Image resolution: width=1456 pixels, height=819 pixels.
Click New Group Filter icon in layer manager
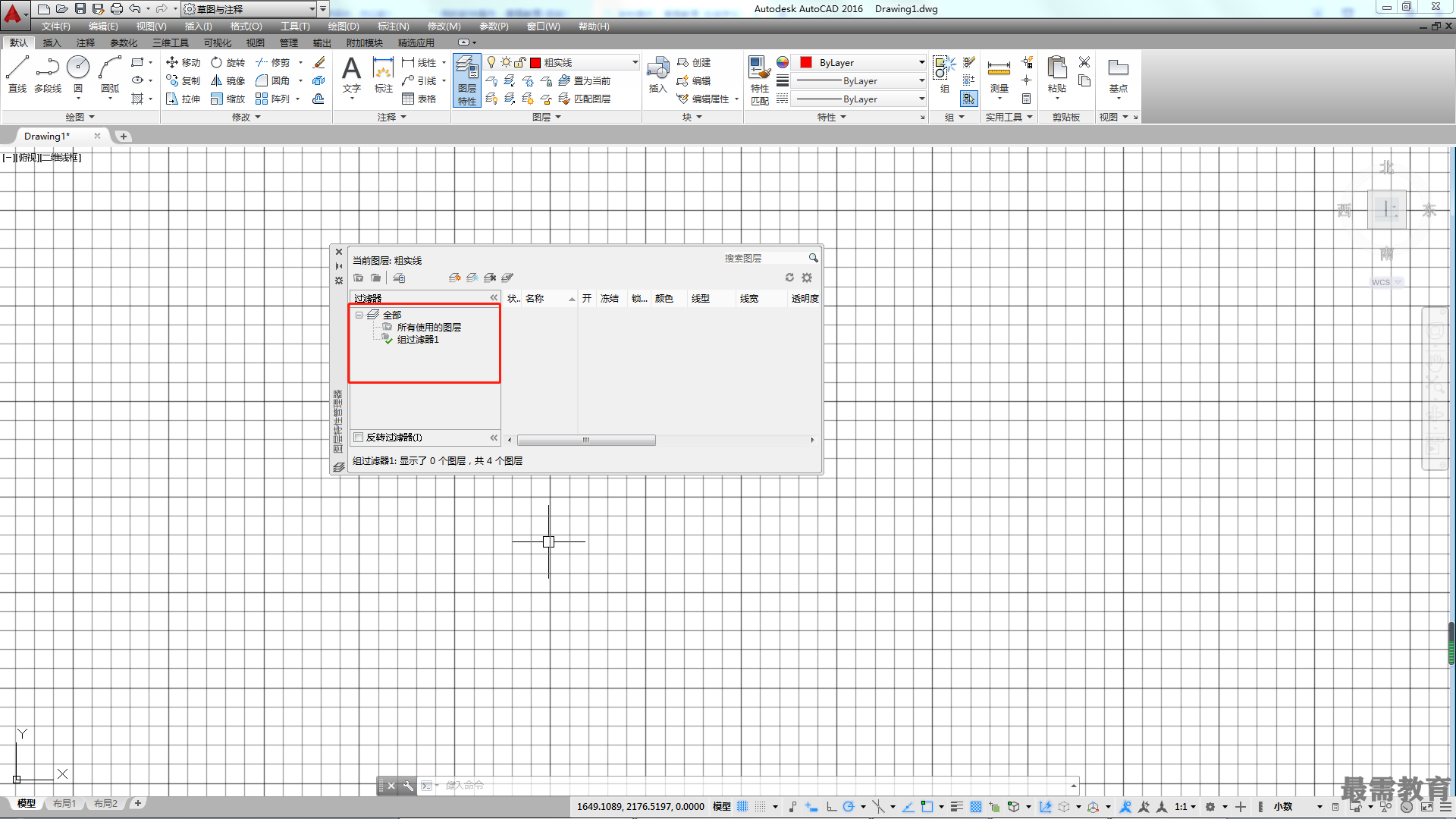(x=375, y=278)
